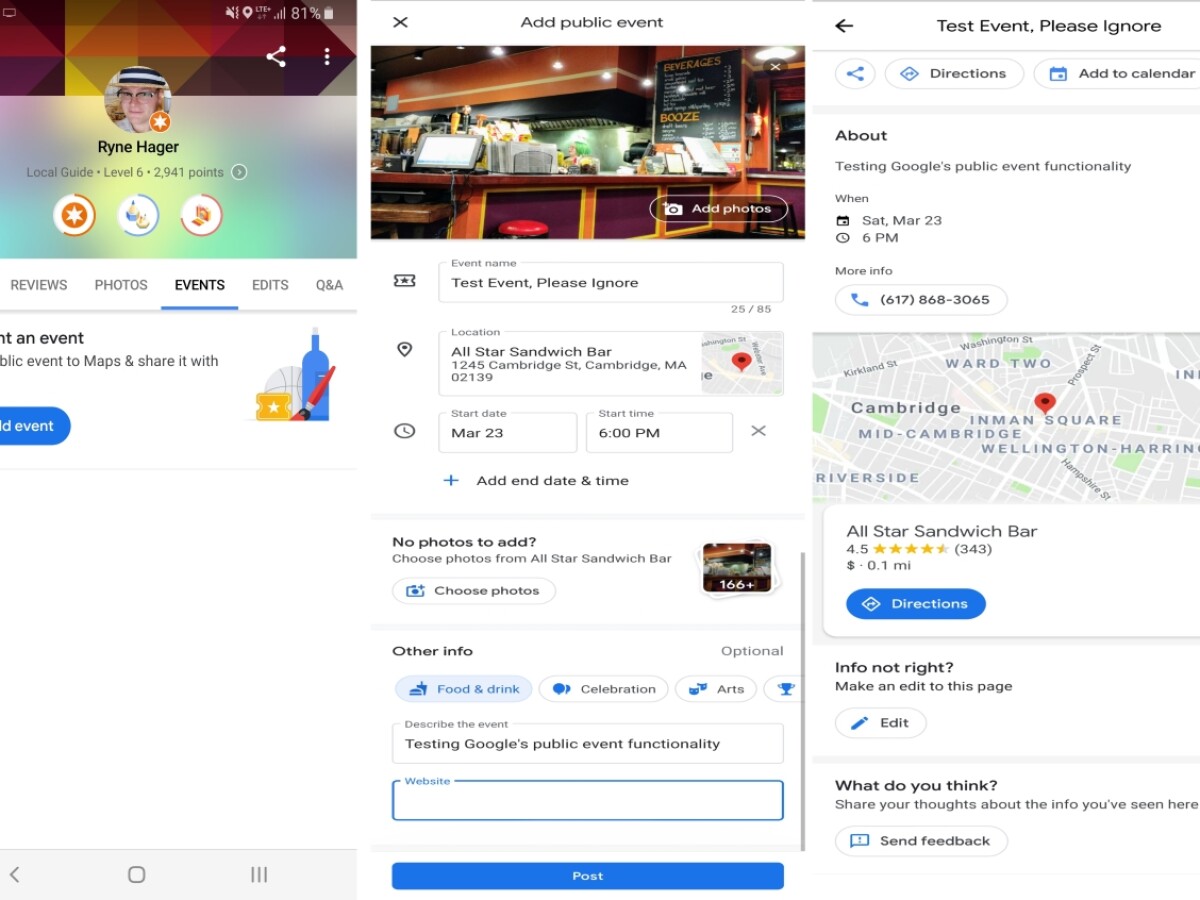Tap the top Directions chip

click(954, 73)
